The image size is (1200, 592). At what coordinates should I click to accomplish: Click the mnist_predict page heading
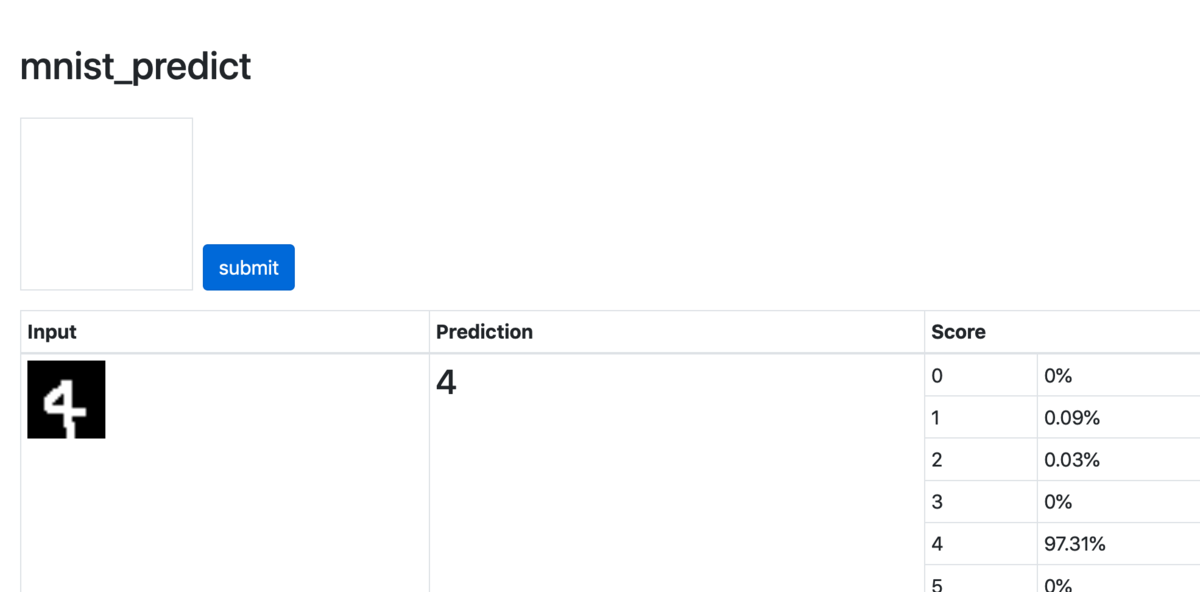tap(135, 67)
